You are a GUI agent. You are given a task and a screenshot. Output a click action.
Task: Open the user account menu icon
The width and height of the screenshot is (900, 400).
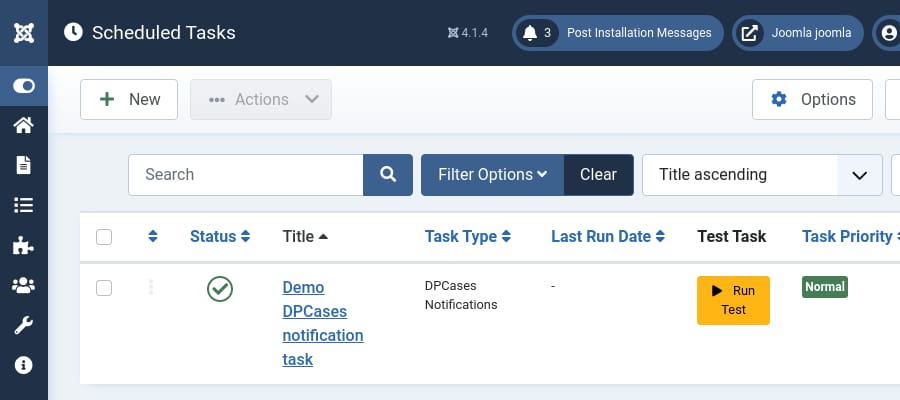tap(887, 33)
